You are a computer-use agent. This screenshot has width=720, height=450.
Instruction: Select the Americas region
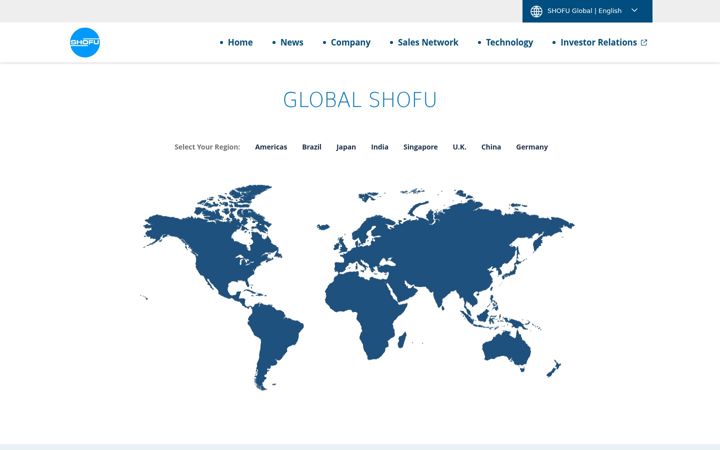[x=271, y=147]
